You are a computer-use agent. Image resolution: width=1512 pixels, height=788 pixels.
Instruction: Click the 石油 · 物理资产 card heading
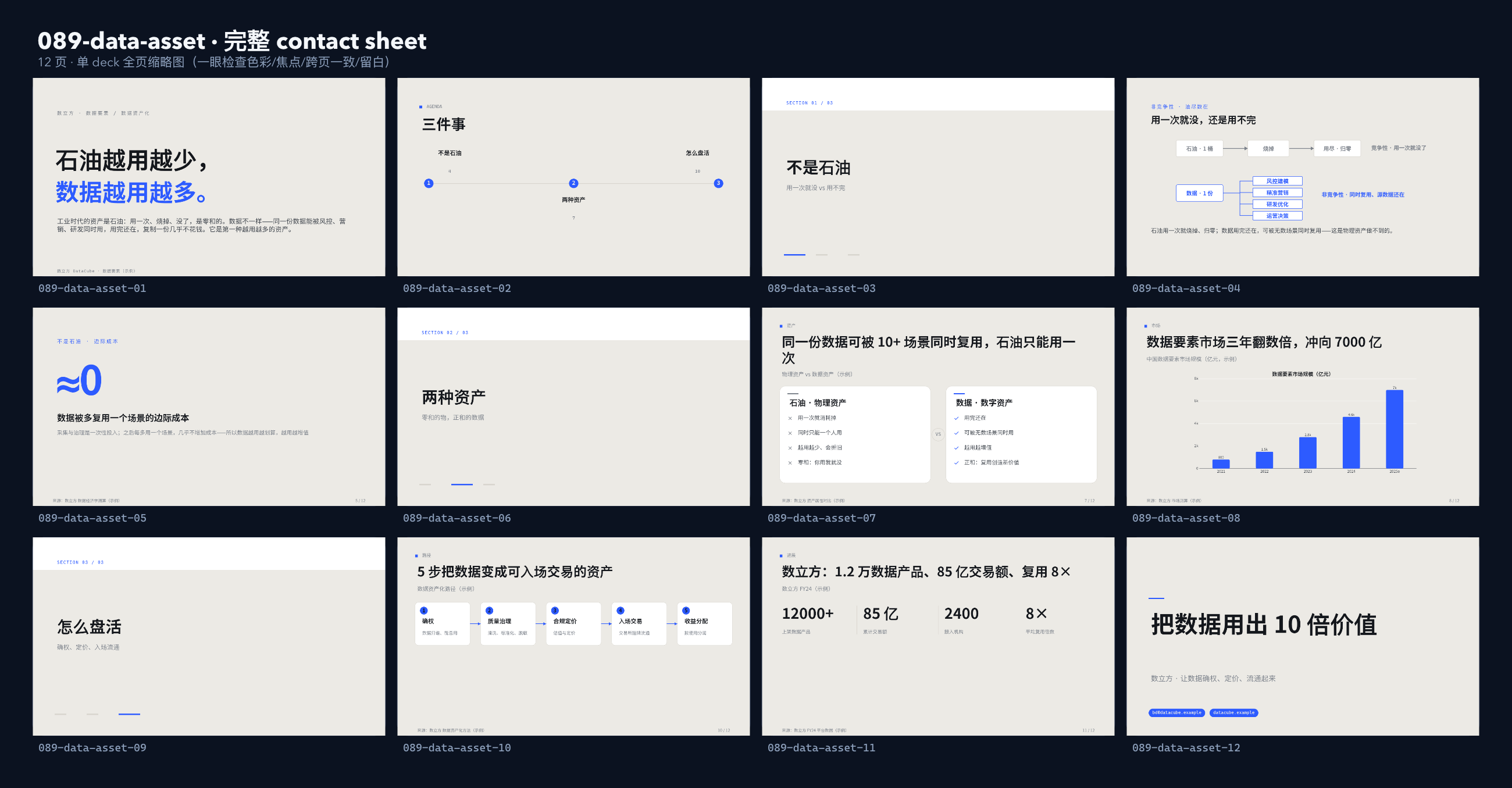click(818, 403)
